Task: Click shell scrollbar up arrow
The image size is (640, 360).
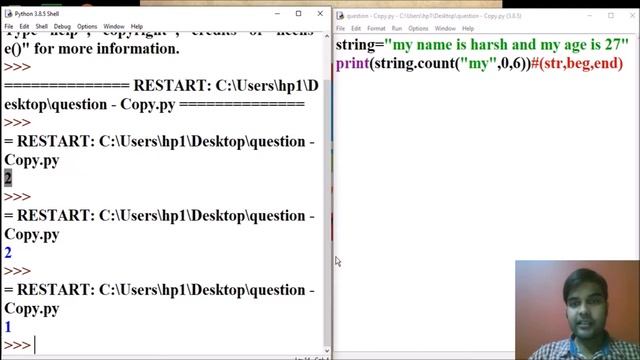Action: coord(327,36)
